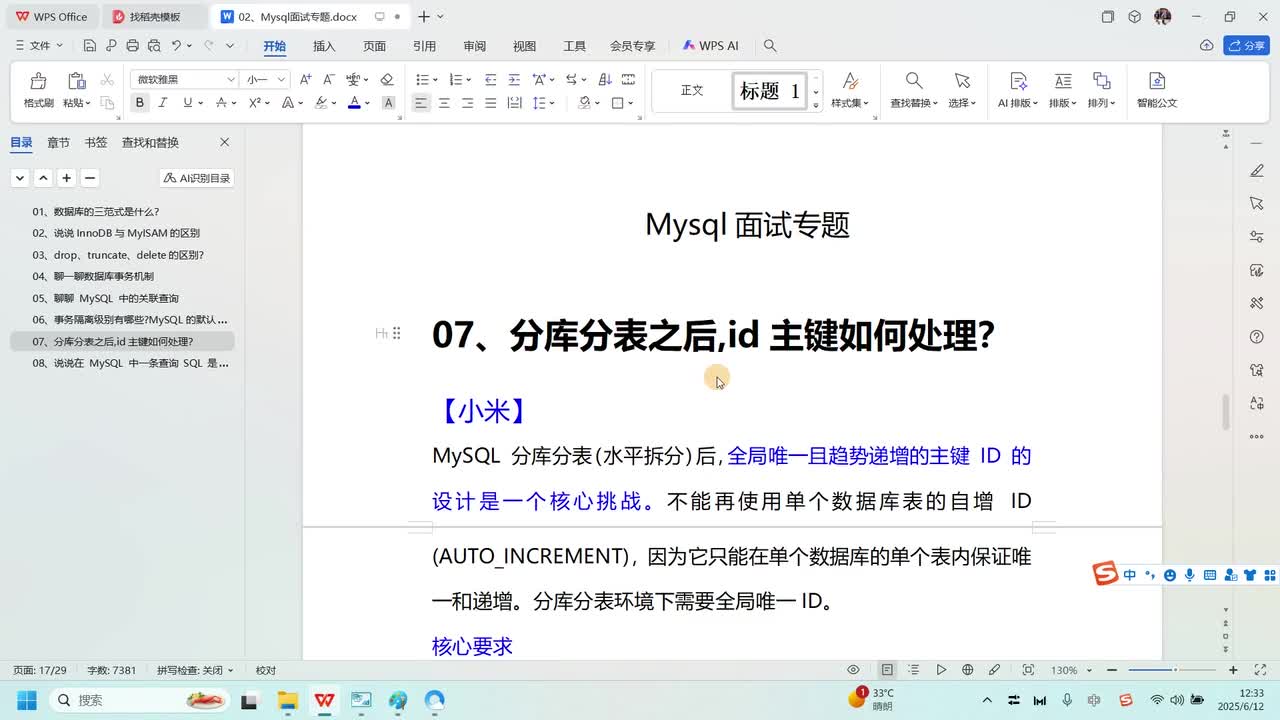The height and width of the screenshot is (720, 1280).
Task: Toggle Italic formatting
Action: [x=163, y=103]
